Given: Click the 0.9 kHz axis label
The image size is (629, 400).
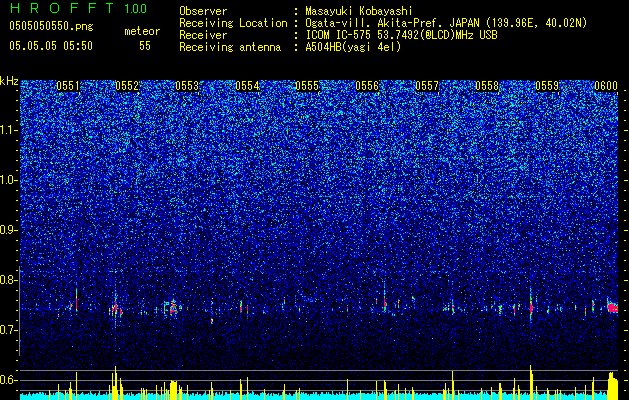Looking at the screenshot, I should point(8,230).
